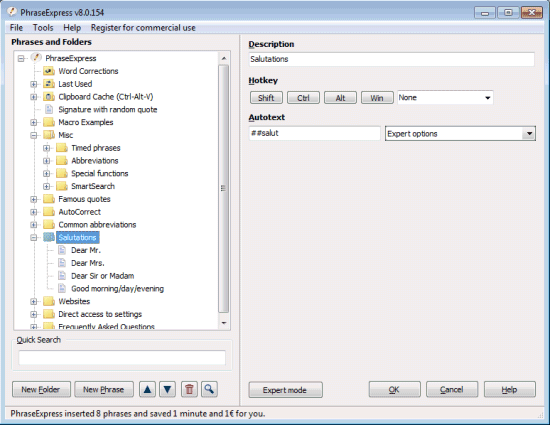
Task: Click the Signature with random quote icon
Action: pos(49,109)
